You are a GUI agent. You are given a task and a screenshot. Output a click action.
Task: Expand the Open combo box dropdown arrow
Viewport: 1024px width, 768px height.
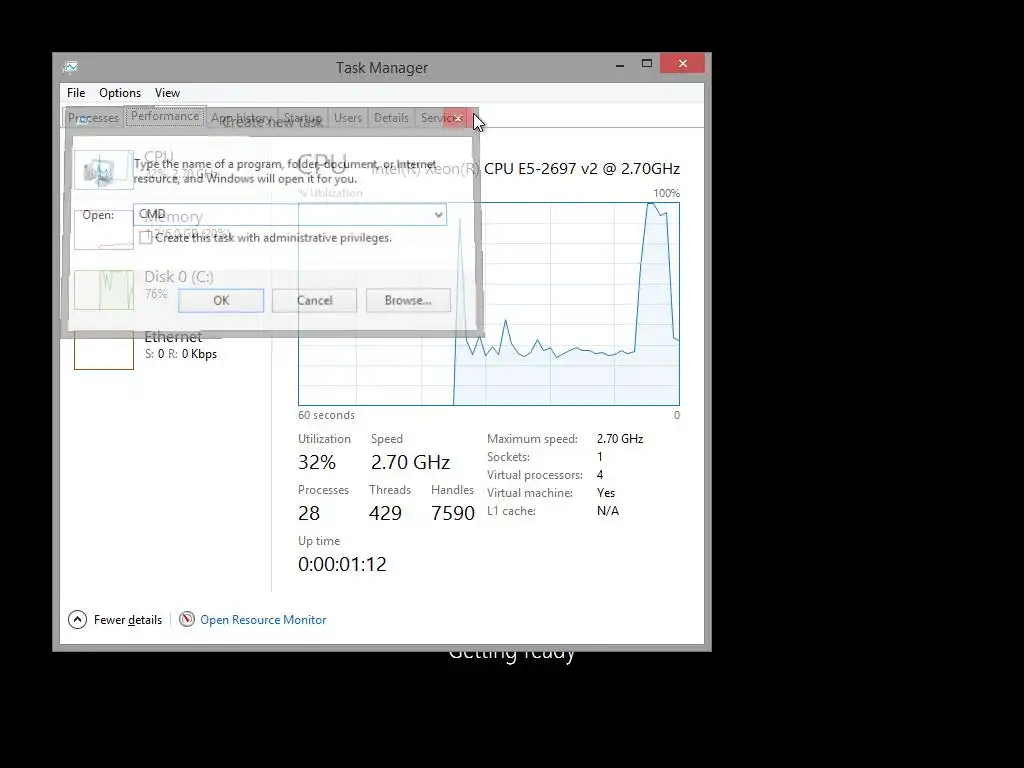pos(438,214)
